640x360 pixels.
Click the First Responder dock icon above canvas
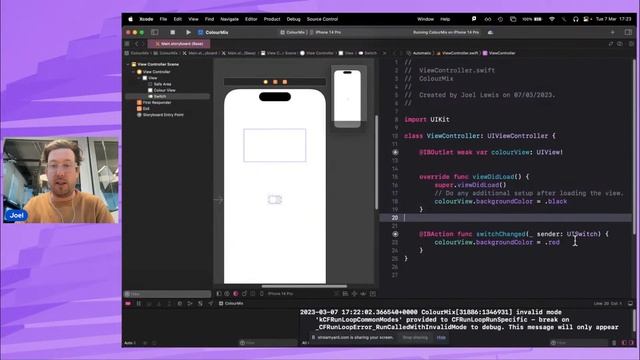pos(275,82)
